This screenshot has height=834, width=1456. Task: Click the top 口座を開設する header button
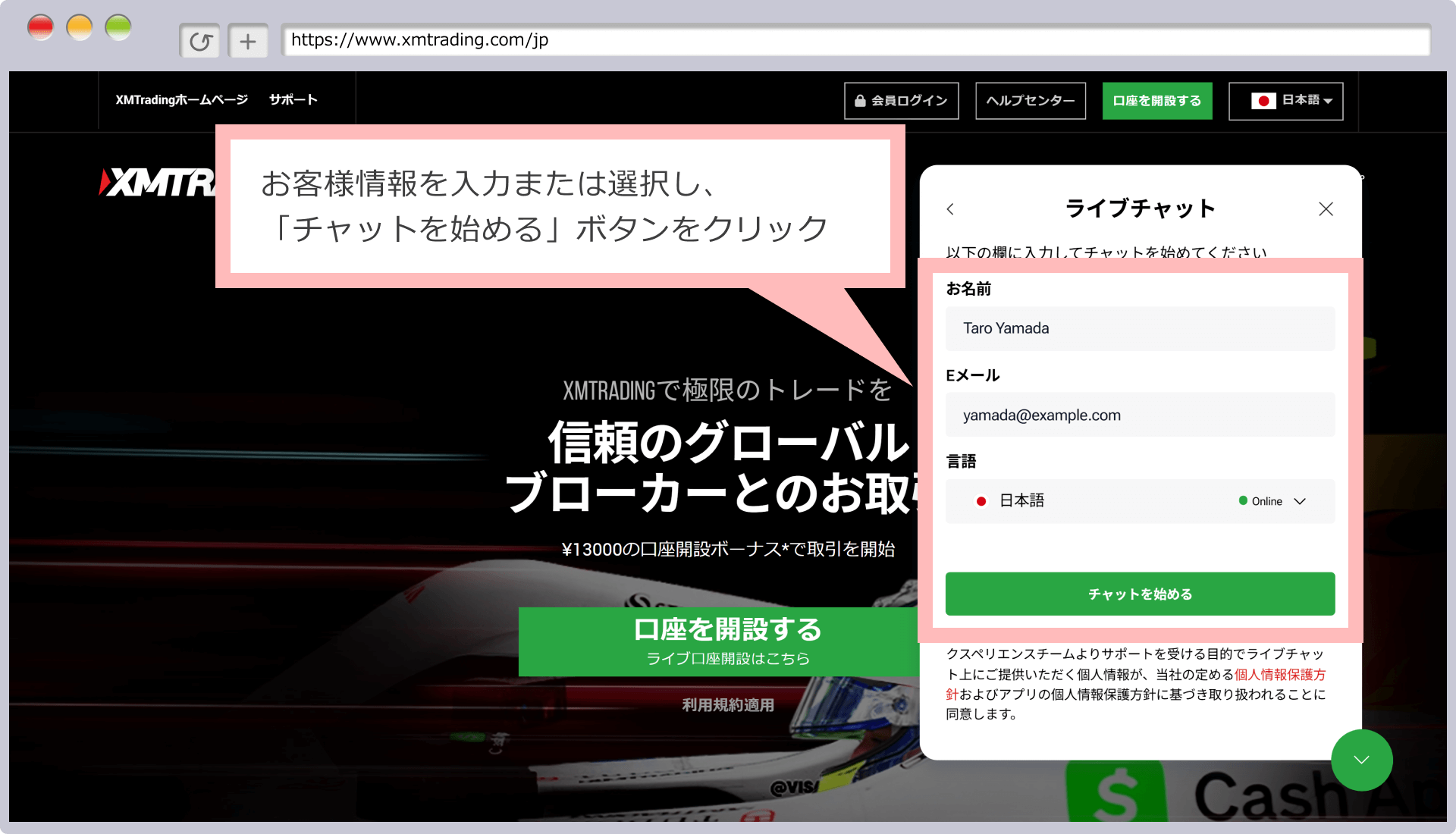pyautogui.click(x=1157, y=101)
